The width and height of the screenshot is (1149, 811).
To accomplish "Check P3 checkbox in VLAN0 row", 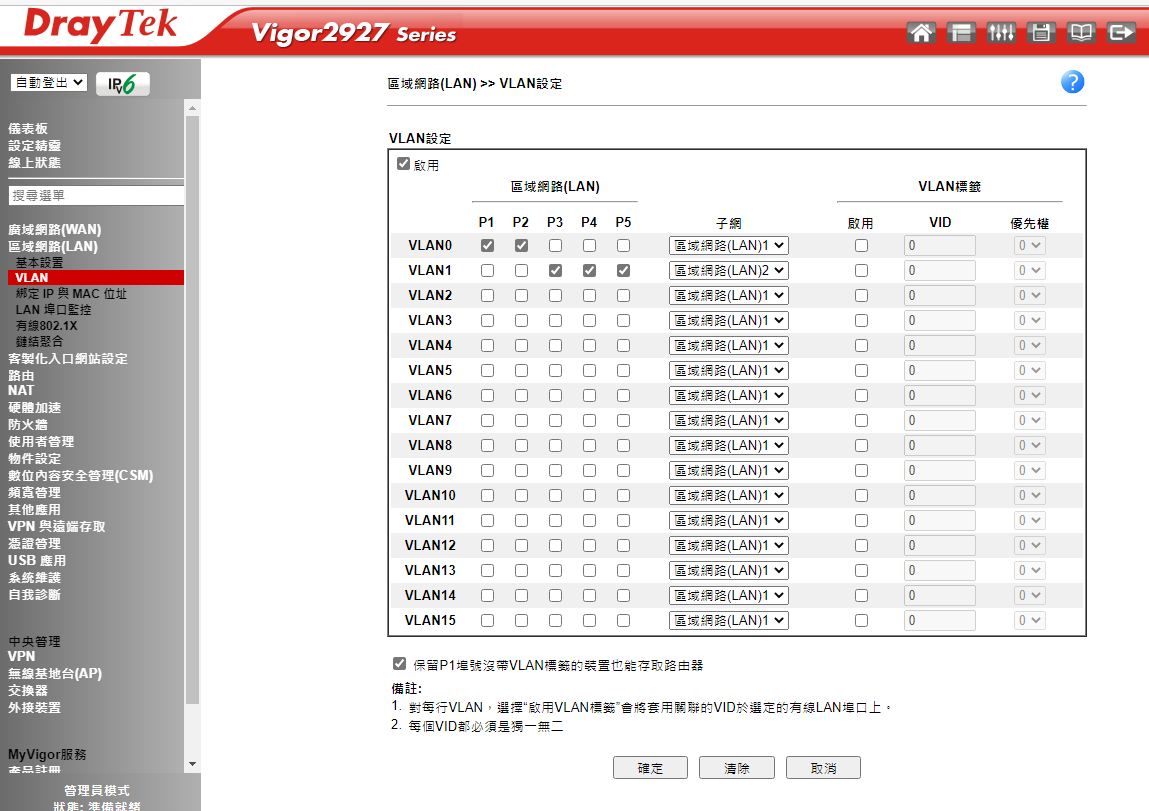I will (x=555, y=246).
